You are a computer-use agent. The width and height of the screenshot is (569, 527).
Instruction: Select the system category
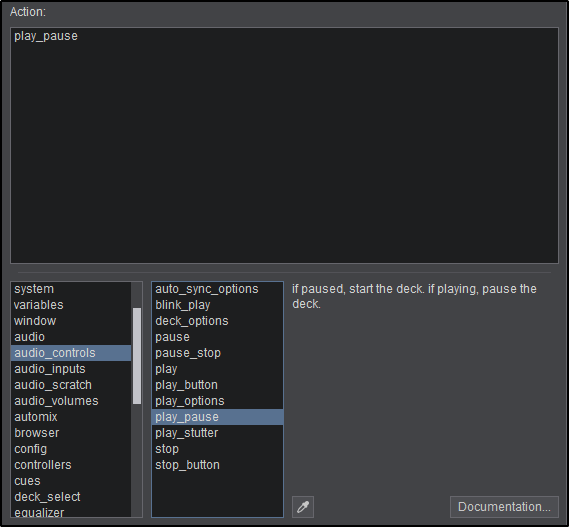[x=71, y=289]
